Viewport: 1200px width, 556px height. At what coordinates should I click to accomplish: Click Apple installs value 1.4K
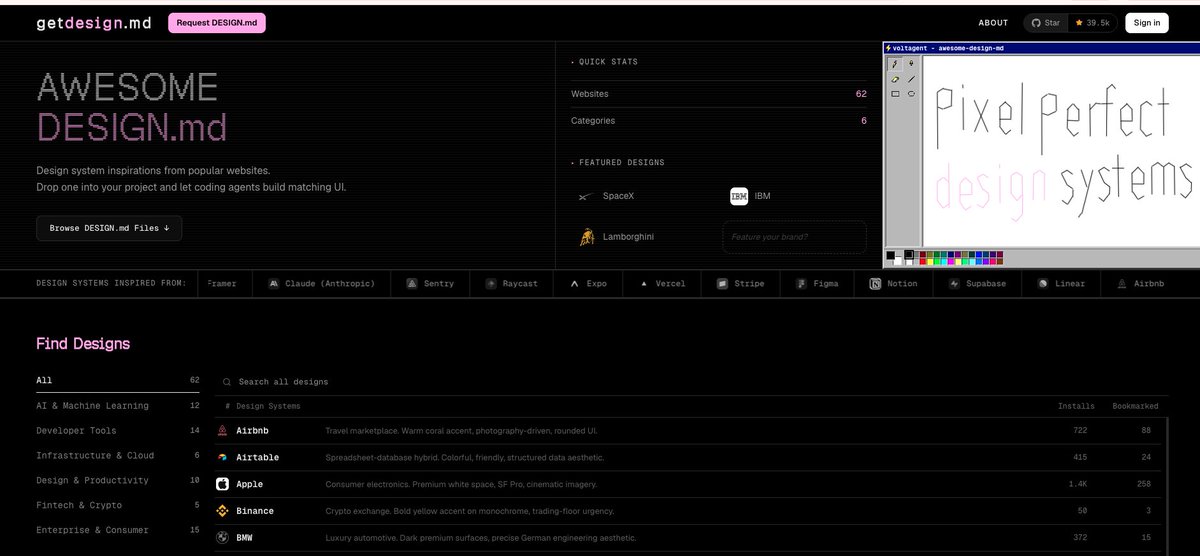pos(1078,484)
